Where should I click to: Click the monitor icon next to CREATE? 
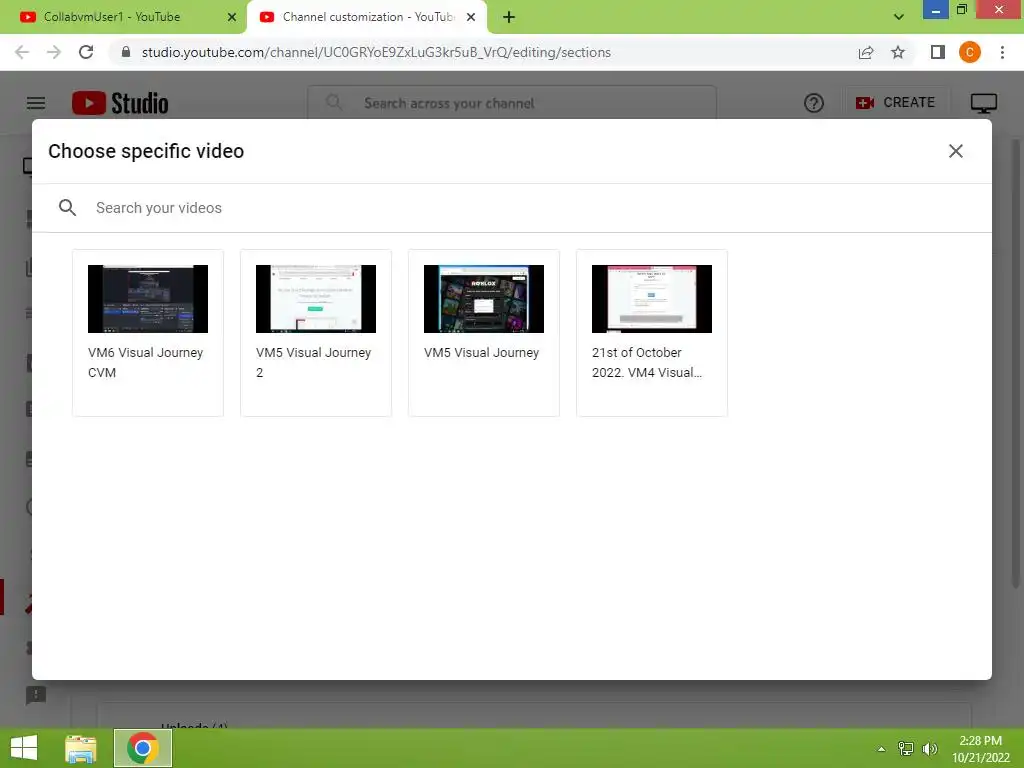[x=984, y=103]
